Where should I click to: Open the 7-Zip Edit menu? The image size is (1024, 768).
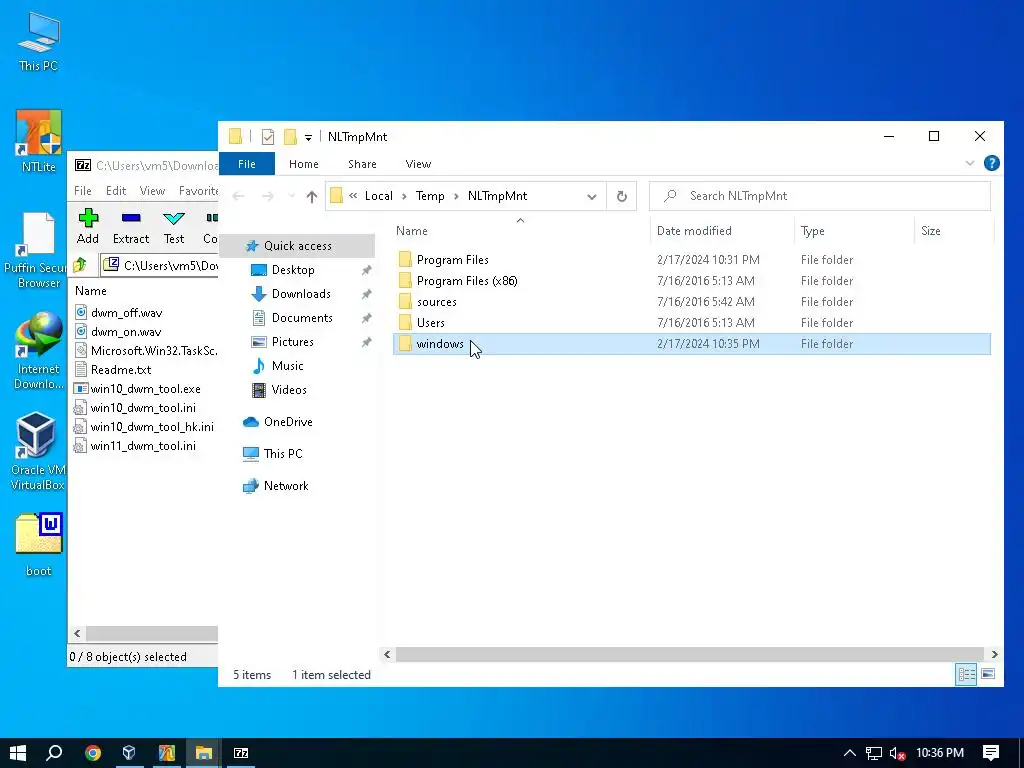pyautogui.click(x=116, y=191)
